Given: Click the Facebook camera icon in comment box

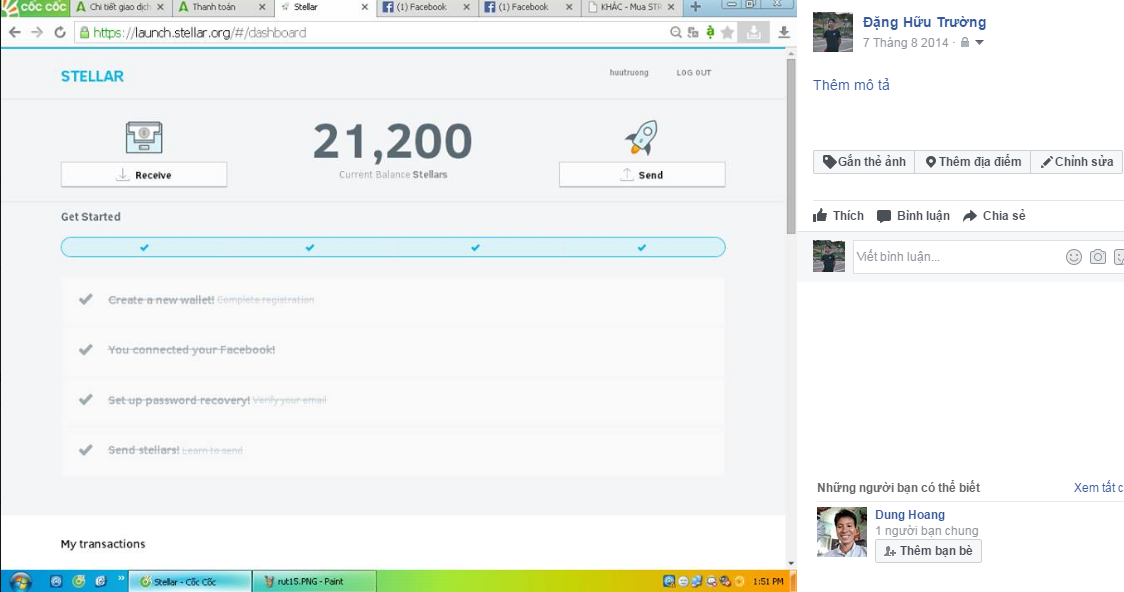Looking at the screenshot, I should [x=1097, y=257].
